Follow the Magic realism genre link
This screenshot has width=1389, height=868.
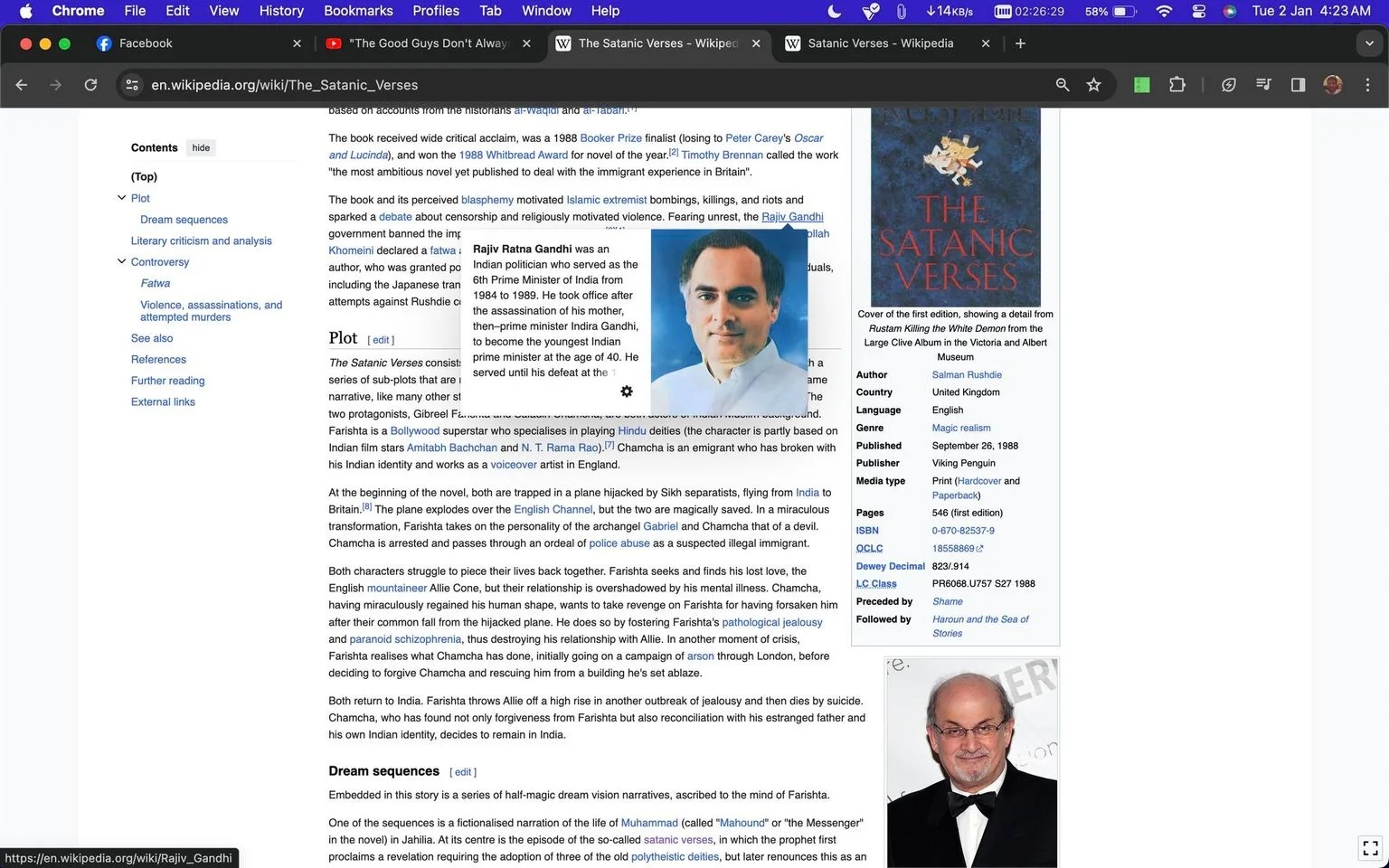961,428
